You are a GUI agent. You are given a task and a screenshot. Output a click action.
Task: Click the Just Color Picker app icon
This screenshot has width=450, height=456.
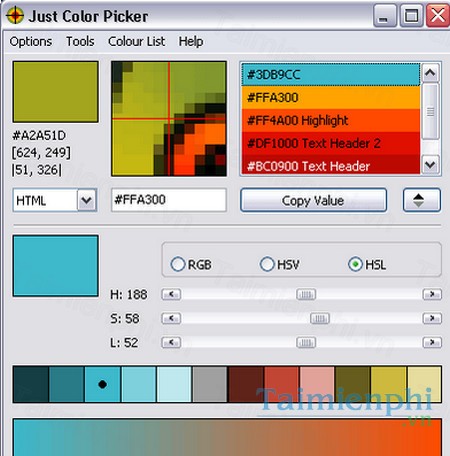point(15,15)
